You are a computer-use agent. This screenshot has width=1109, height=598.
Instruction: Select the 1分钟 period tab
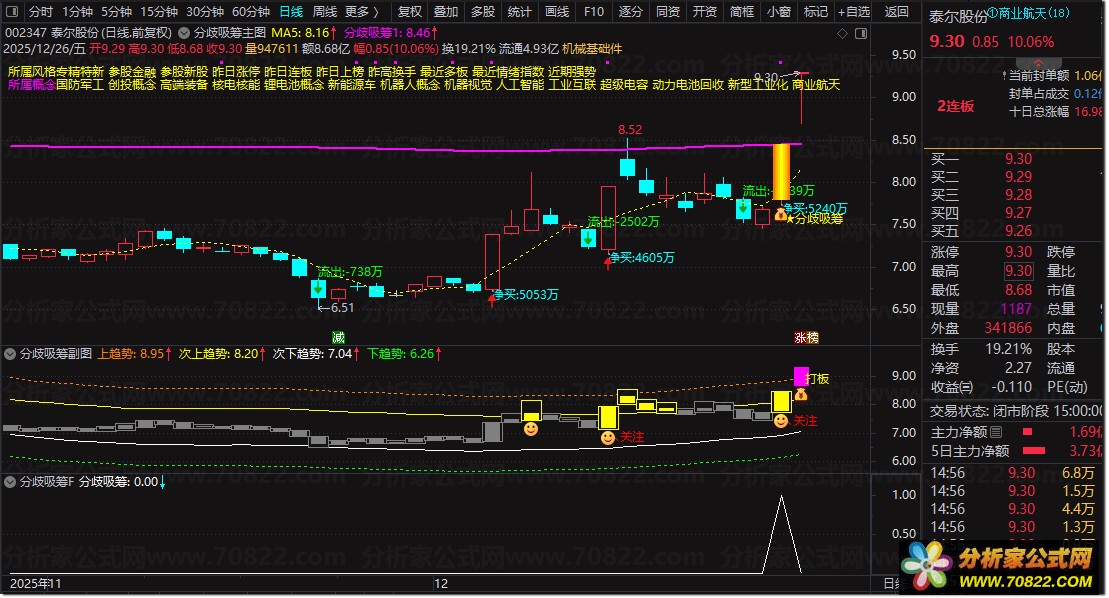point(77,11)
